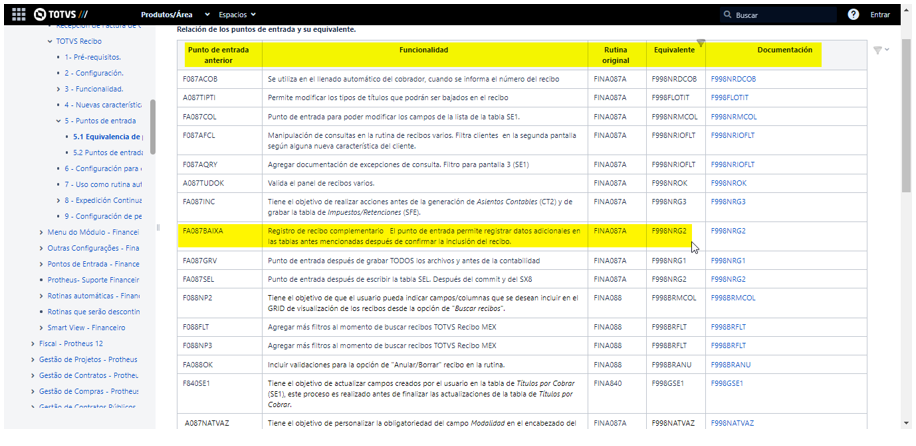Open the 4 - Nuevas característica page
916x446 pixels.
pyautogui.click(x=103, y=105)
